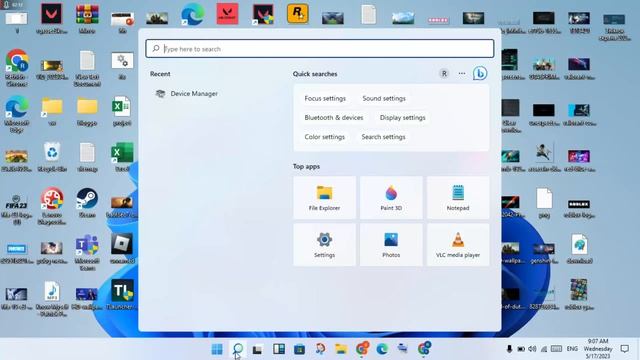Click the 'Type here to search' field
The image size is (640, 360).
click(x=320, y=49)
